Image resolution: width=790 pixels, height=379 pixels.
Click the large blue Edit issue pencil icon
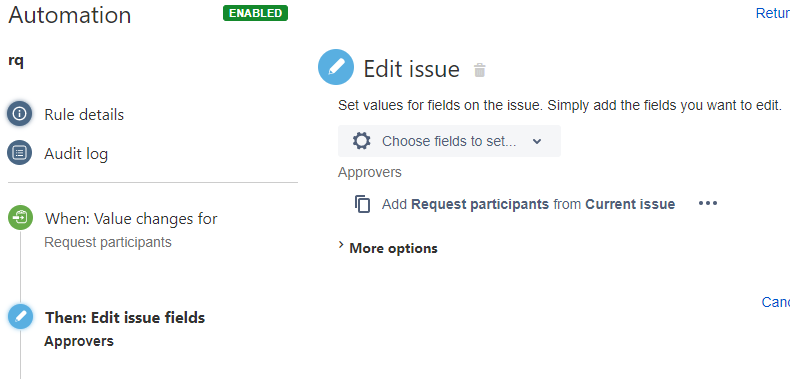pos(336,67)
